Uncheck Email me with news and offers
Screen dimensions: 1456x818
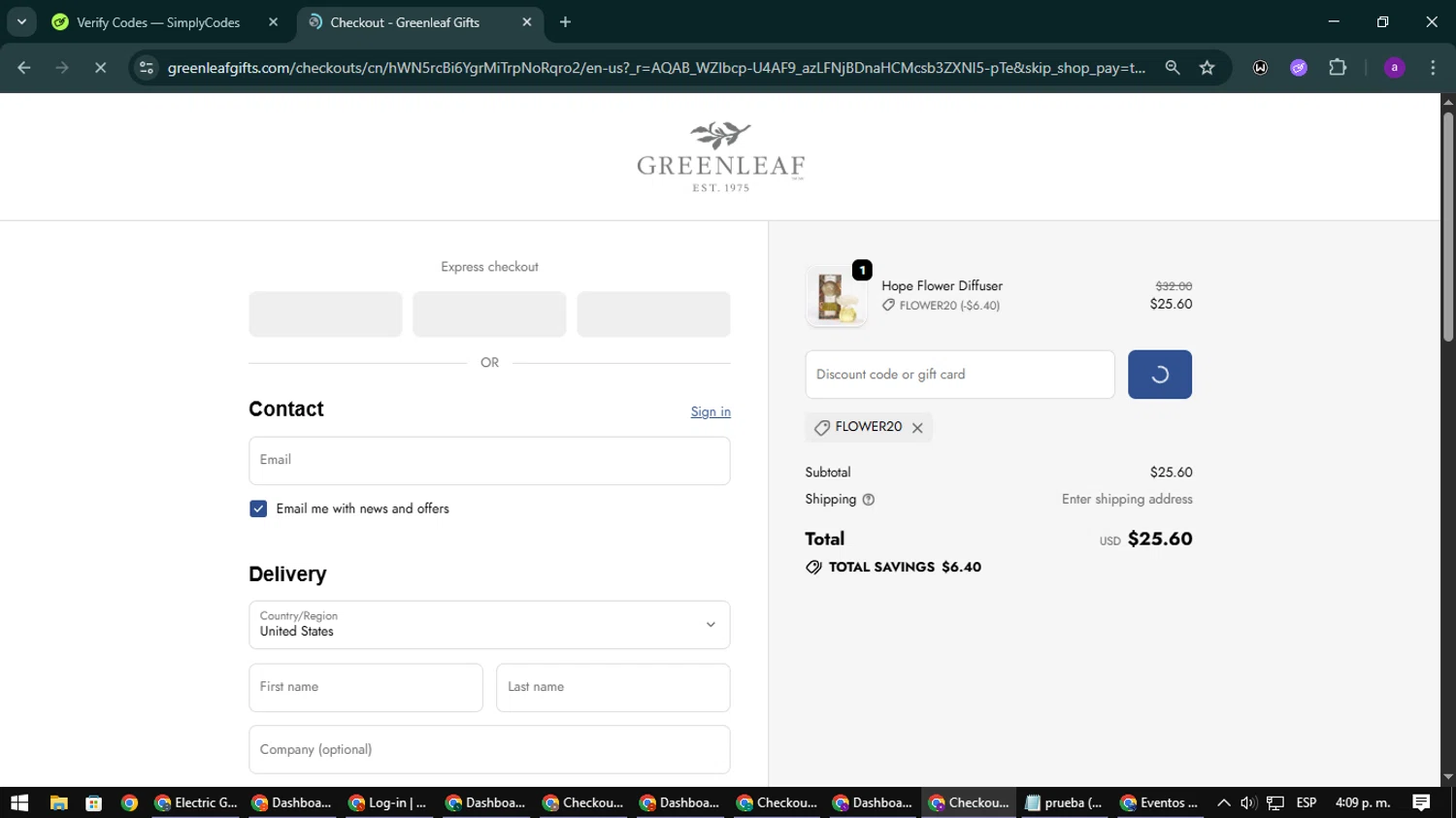pyautogui.click(x=258, y=508)
